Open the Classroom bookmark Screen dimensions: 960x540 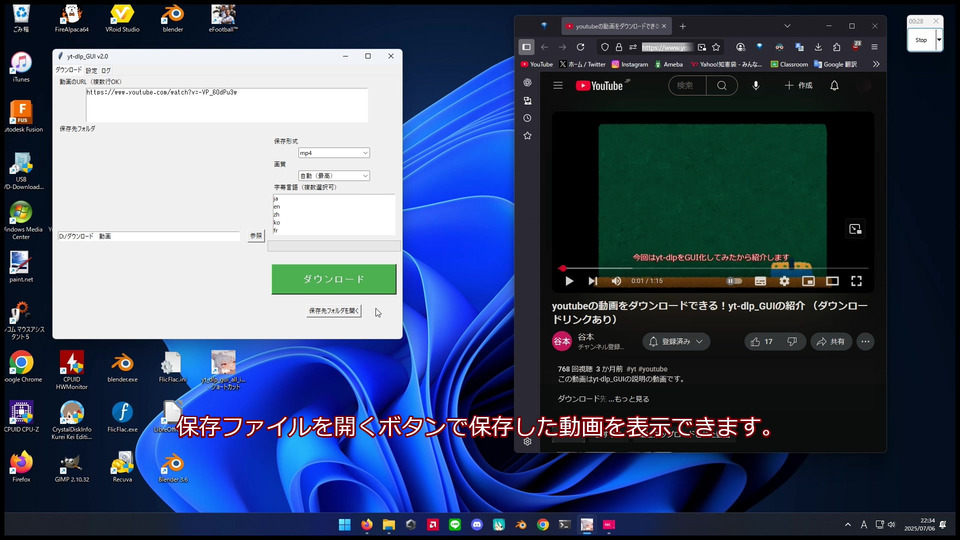[x=789, y=64]
